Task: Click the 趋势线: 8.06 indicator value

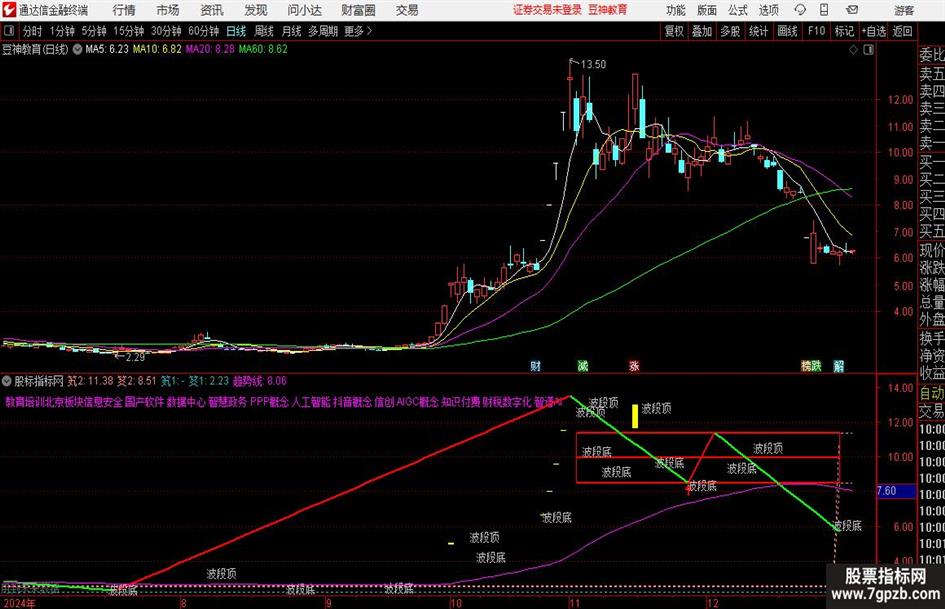Action: [x=259, y=381]
